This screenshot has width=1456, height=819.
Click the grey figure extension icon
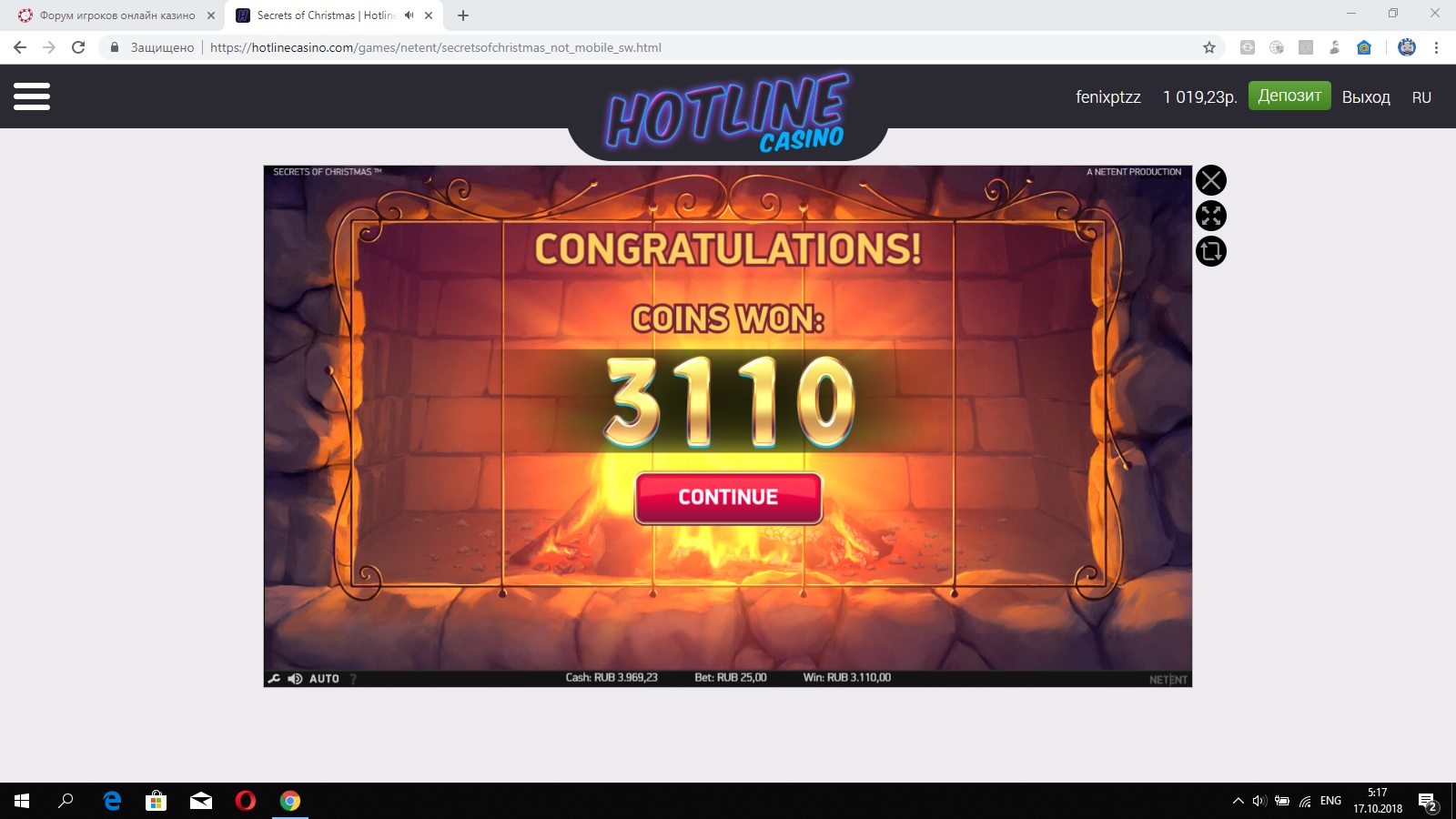click(x=1335, y=47)
